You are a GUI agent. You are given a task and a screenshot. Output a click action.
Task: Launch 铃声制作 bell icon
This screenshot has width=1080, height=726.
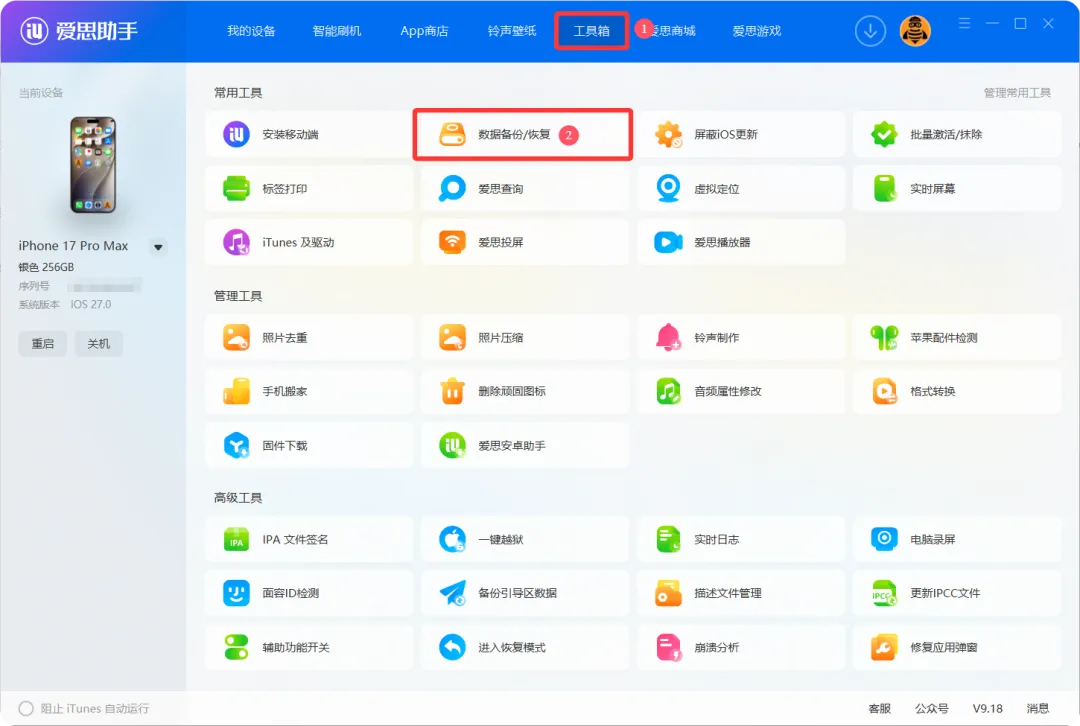pos(668,338)
